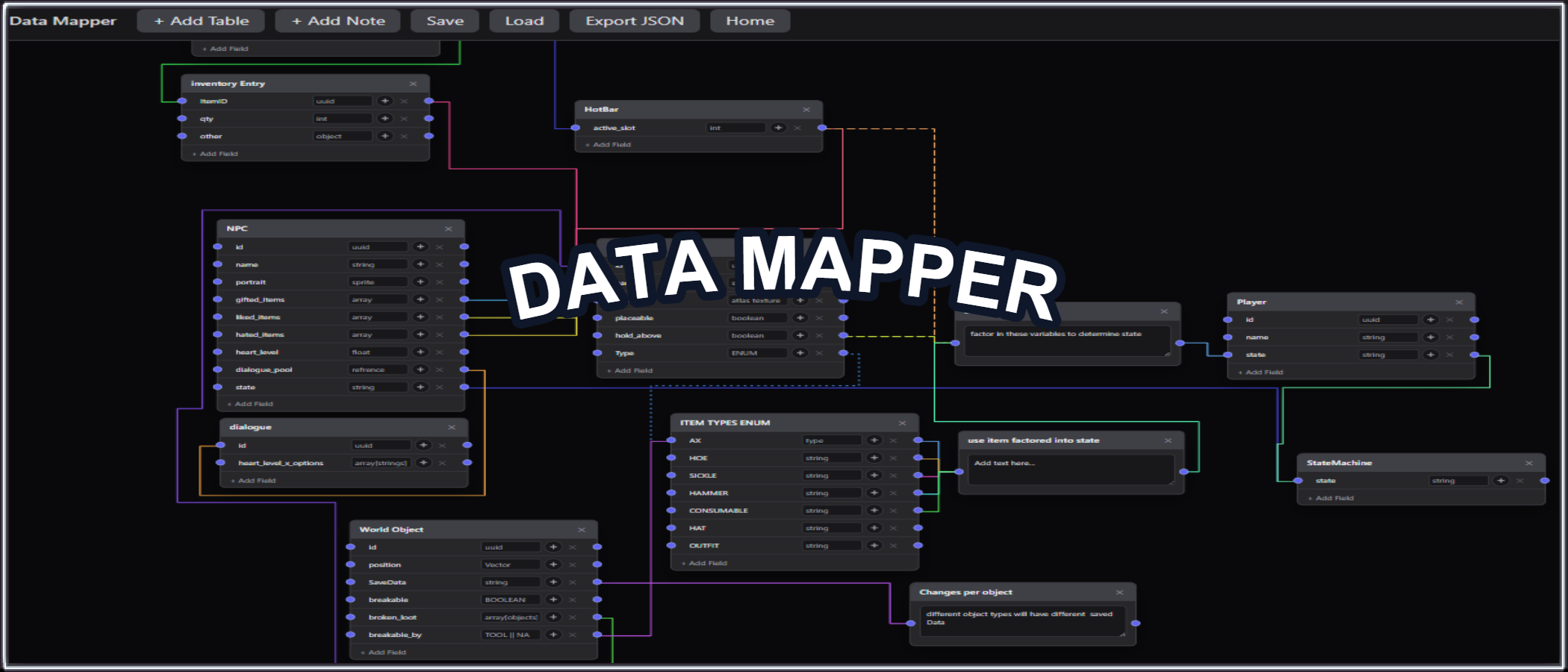Select the gifted_items field name

[261, 299]
